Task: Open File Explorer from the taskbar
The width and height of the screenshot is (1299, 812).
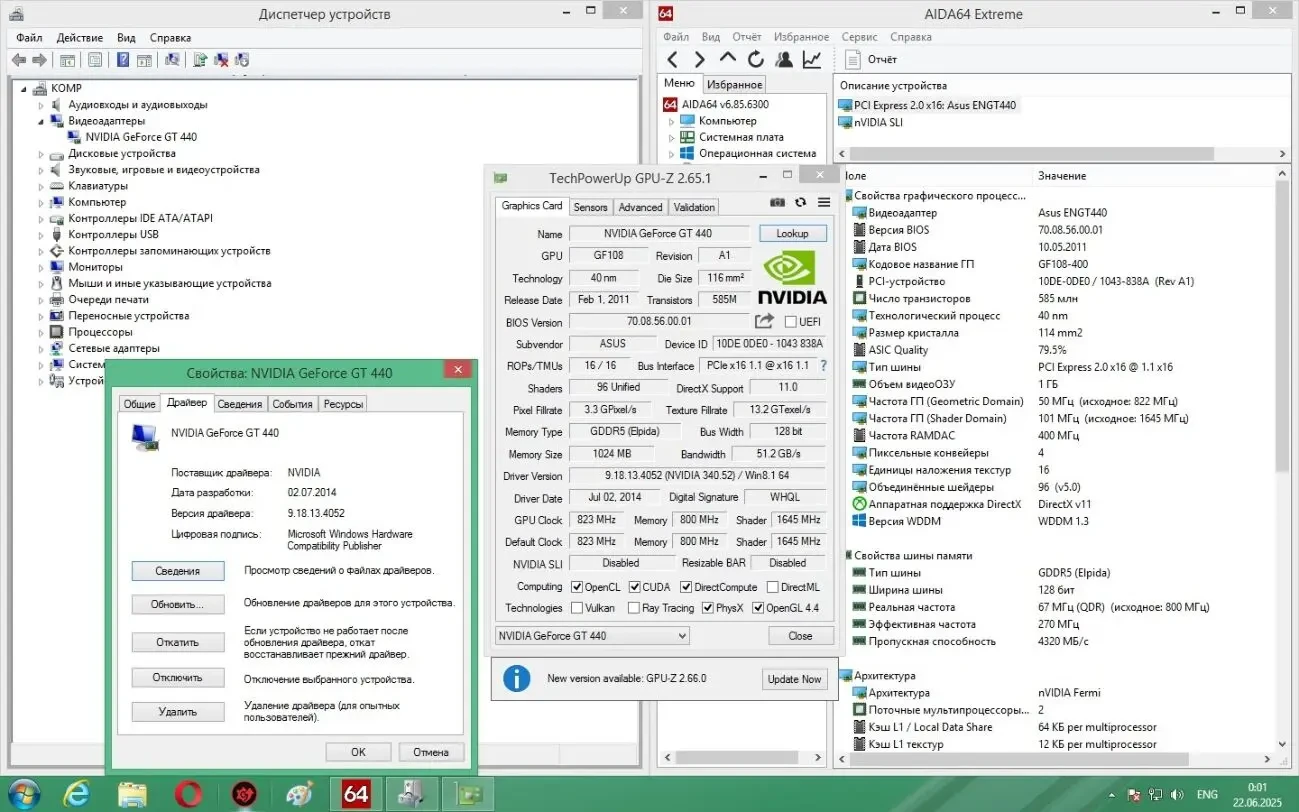Action: pyautogui.click(x=133, y=794)
